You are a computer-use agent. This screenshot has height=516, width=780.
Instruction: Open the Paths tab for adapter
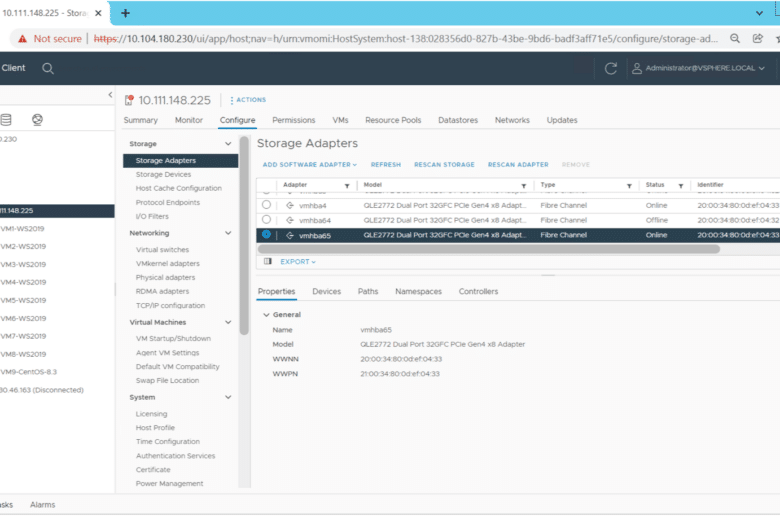coord(368,292)
